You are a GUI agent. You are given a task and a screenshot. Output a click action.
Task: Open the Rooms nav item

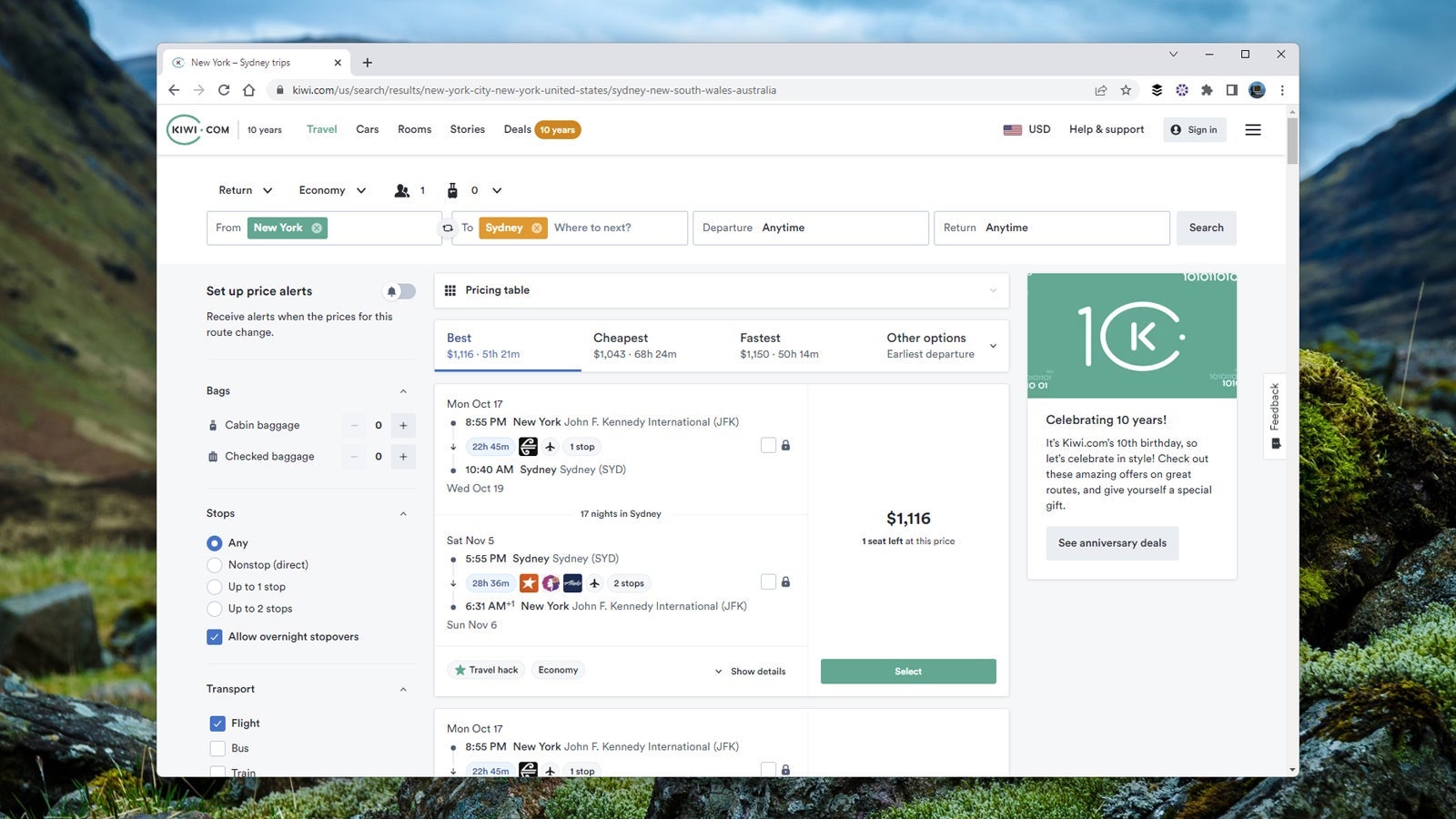414,129
